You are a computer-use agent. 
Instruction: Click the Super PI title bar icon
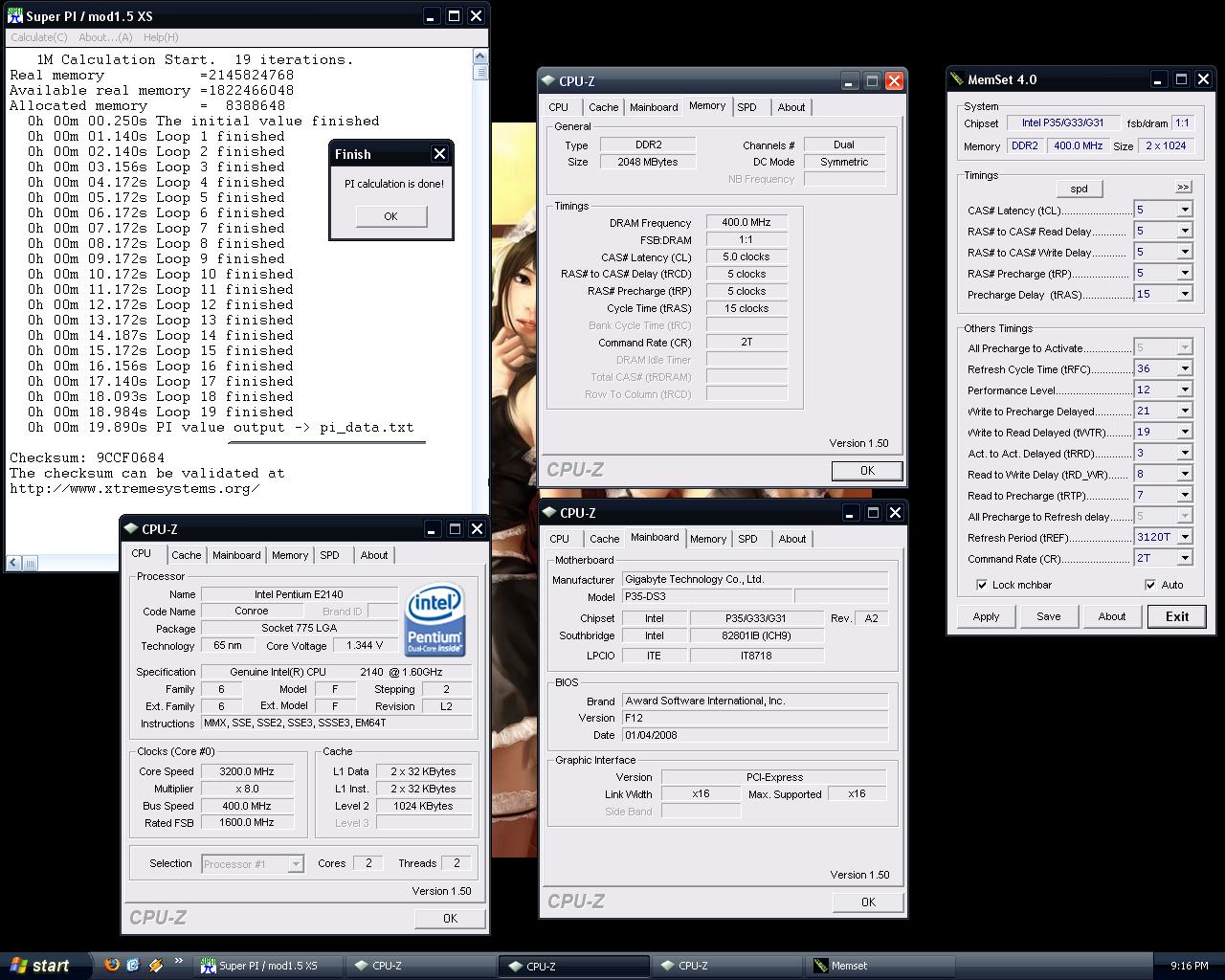coord(15,16)
